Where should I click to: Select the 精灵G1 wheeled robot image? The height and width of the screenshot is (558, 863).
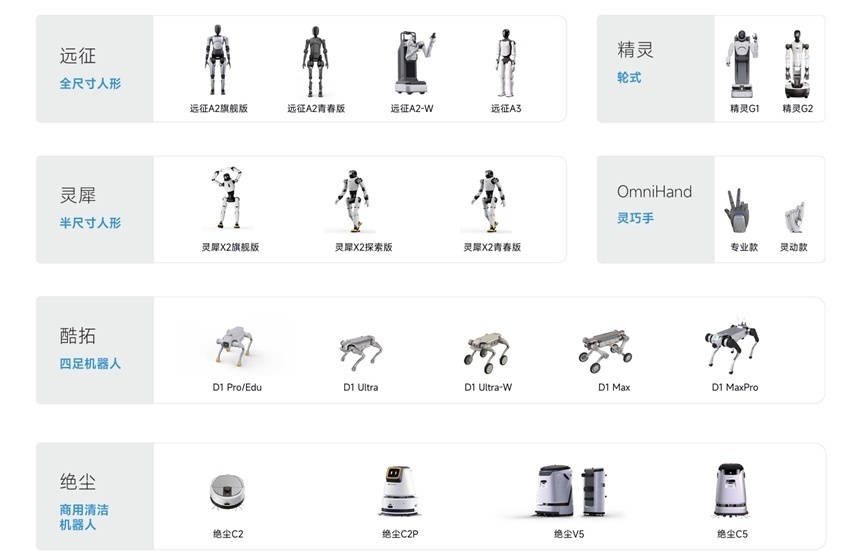pyautogui.click(x=742, y=64)
